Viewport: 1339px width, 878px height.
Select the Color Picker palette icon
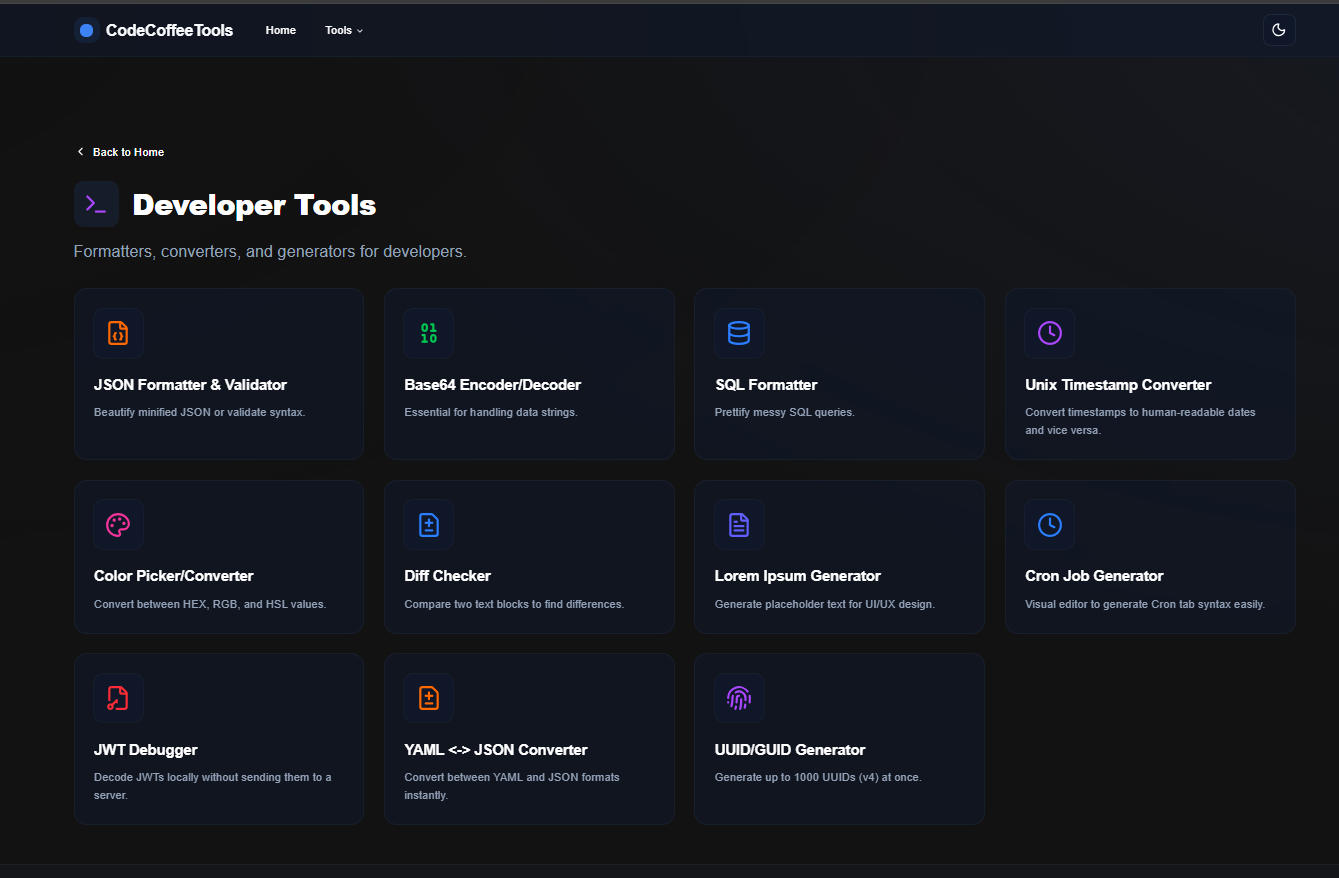[x=118, y=524]
